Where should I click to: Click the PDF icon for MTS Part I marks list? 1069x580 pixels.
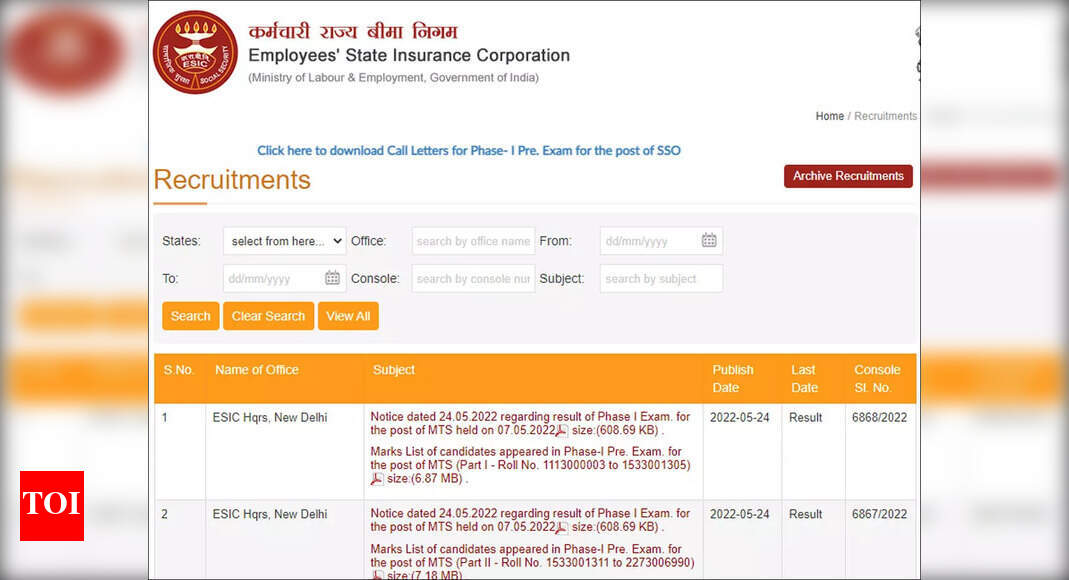click(377, 478)
